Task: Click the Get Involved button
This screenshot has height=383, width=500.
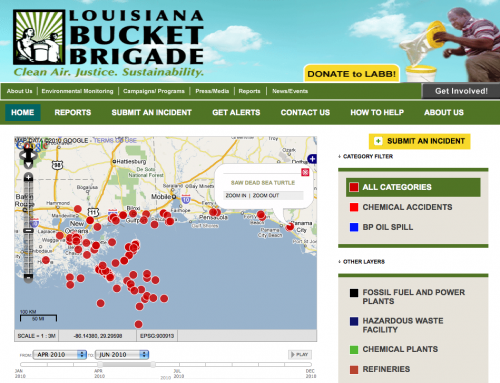Action: [461, 91]
